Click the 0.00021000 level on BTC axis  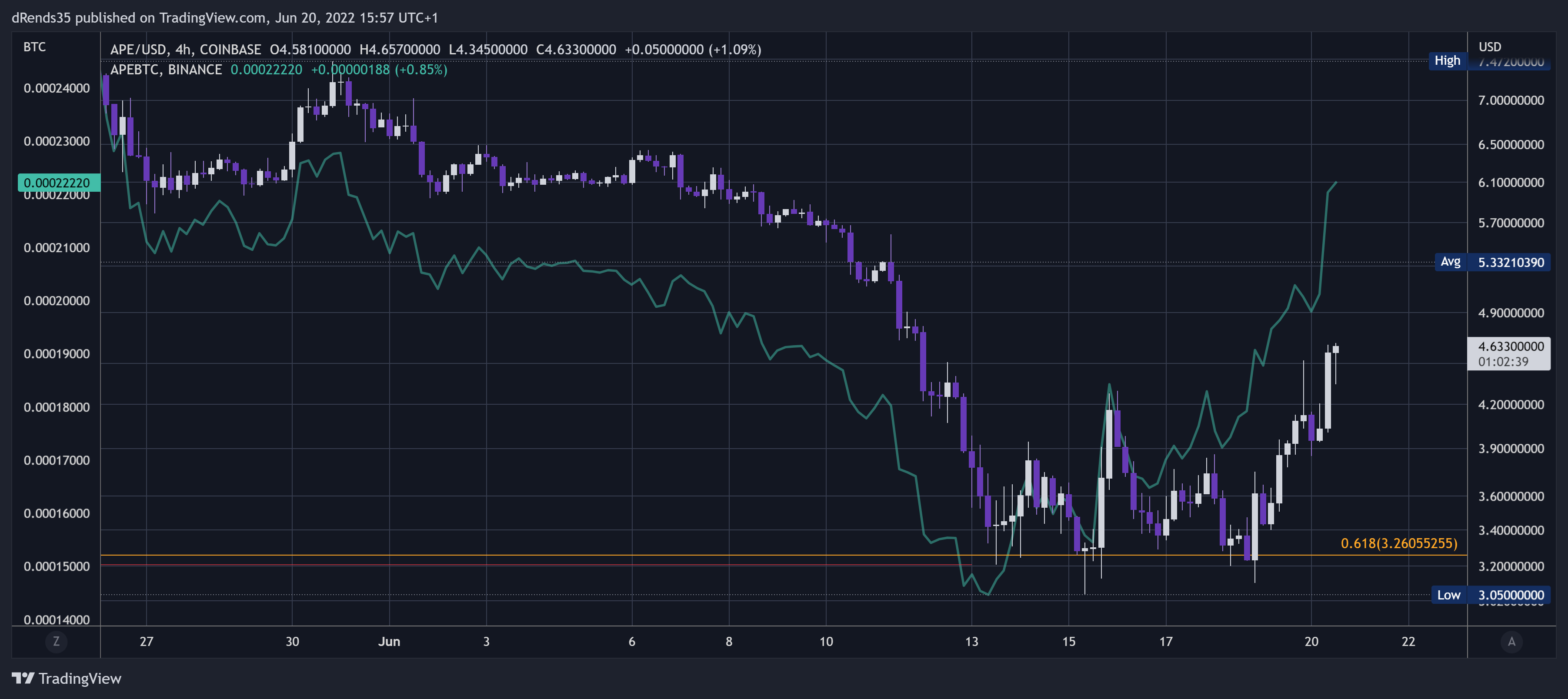click(57, 248)
